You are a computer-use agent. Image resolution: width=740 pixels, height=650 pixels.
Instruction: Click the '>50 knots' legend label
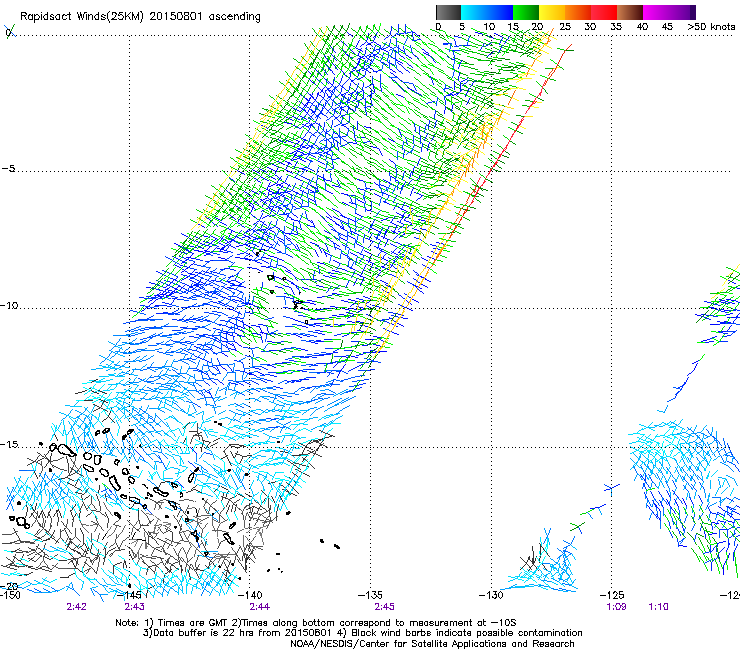[x=711, y=26]
